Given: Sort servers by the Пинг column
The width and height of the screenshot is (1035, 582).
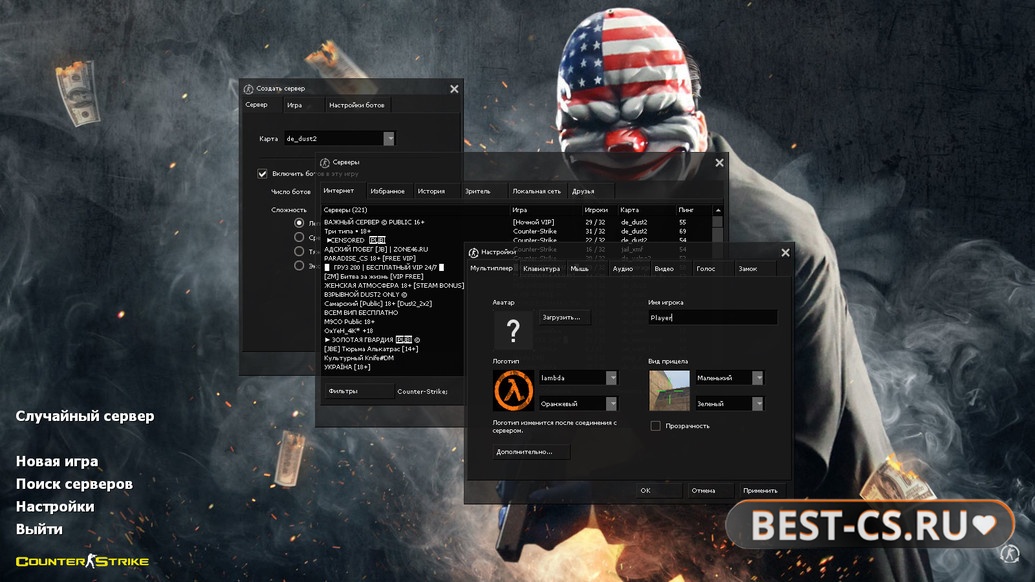Looking at the screenshot, I should [694, 210].
